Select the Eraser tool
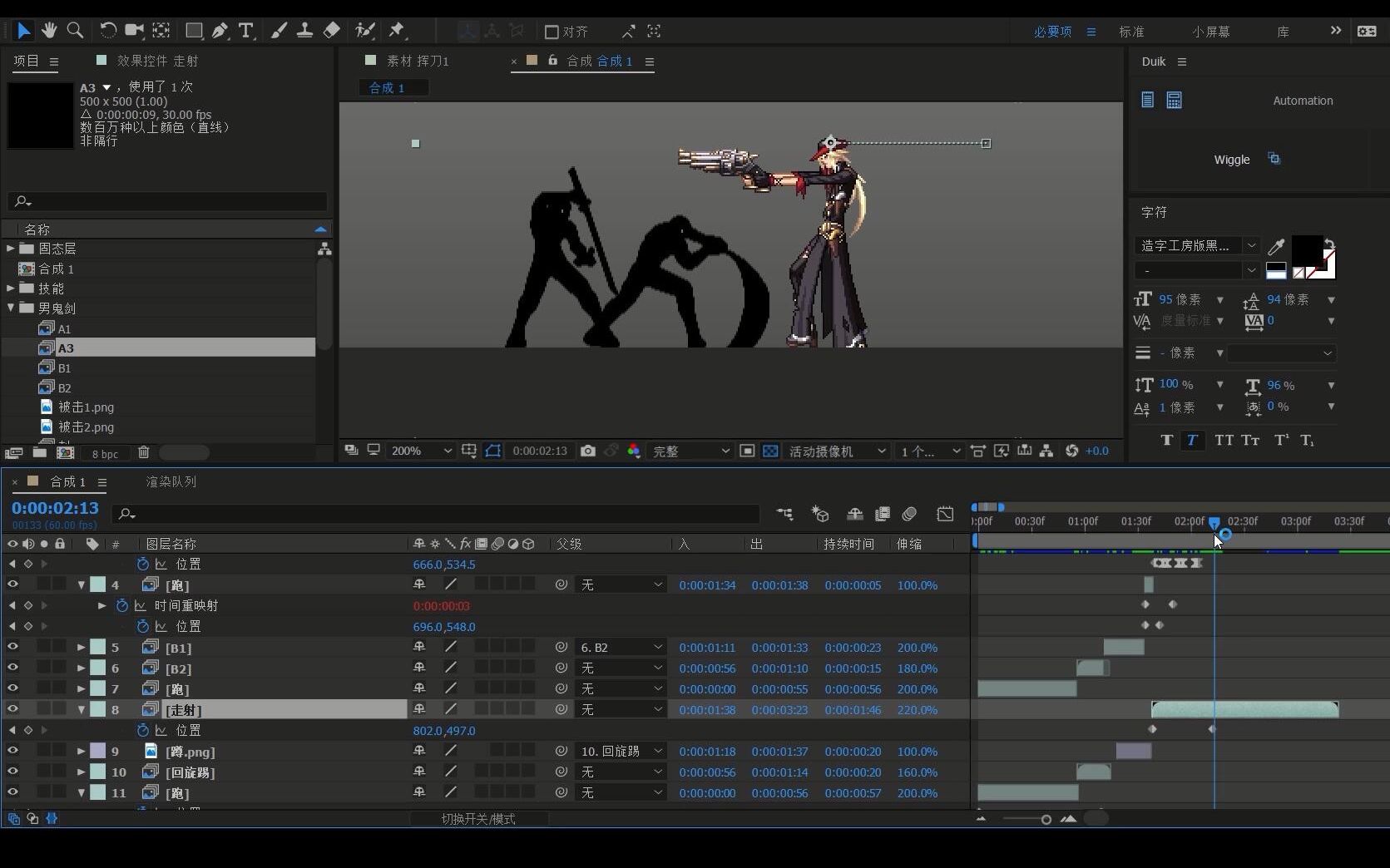Screen dimensions: 1390x868 332,31
